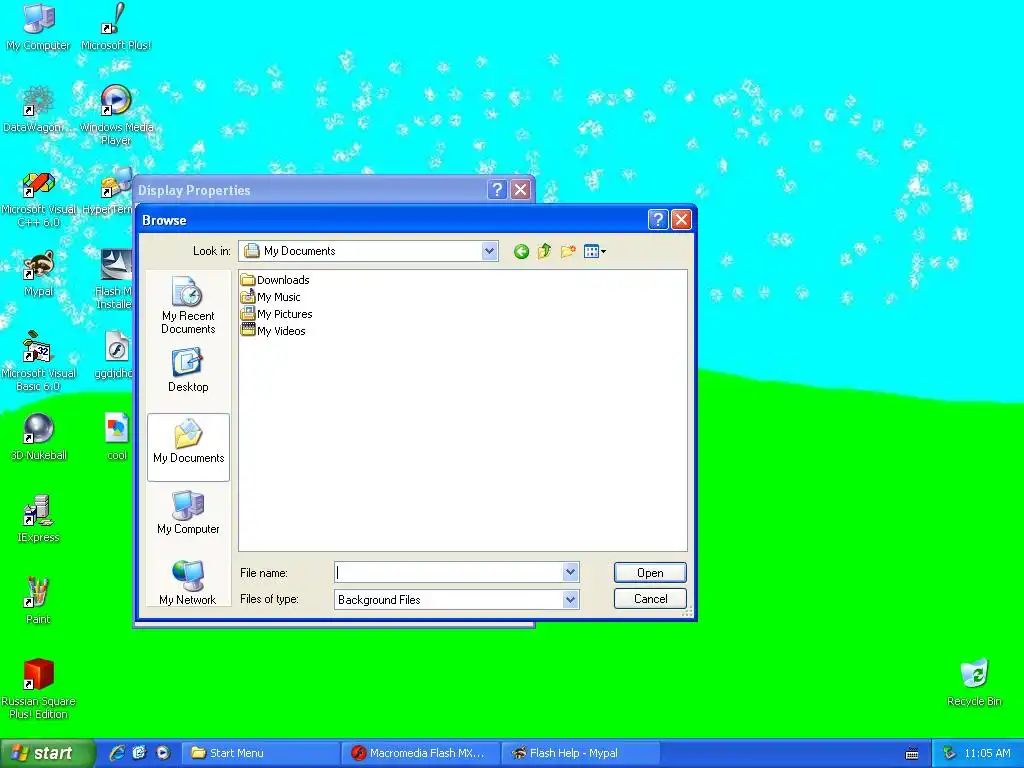Open the View Menu button in Browse

point(594,251)
